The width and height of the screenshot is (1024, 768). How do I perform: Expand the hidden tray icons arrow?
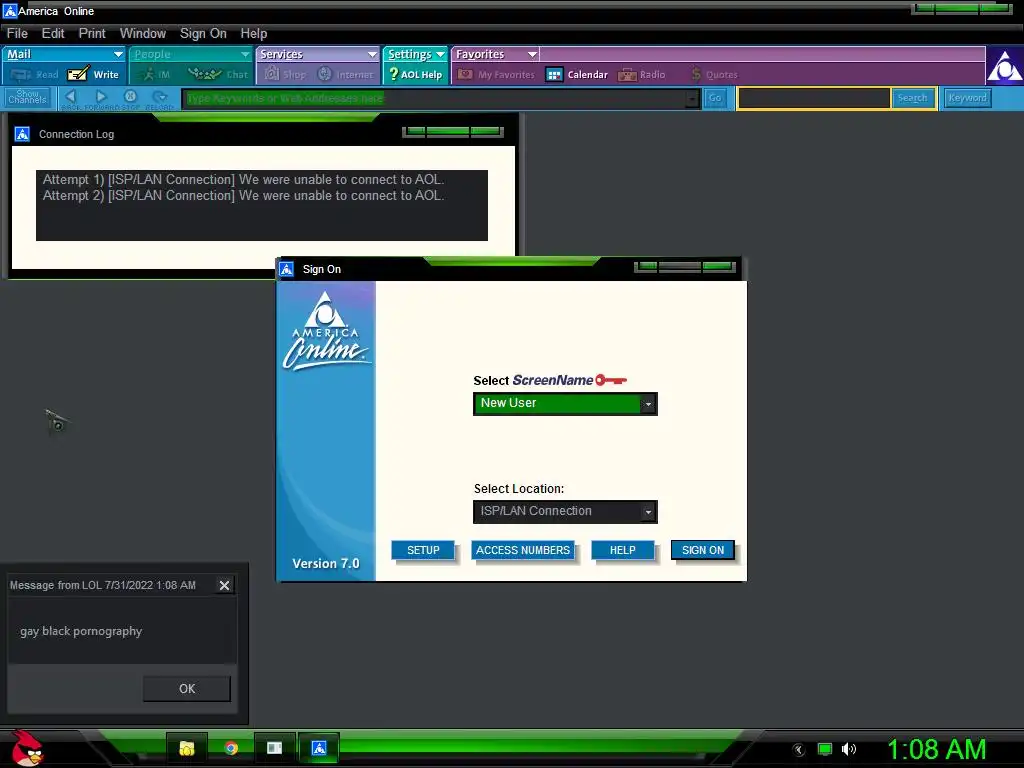click(x=799, y=750)
